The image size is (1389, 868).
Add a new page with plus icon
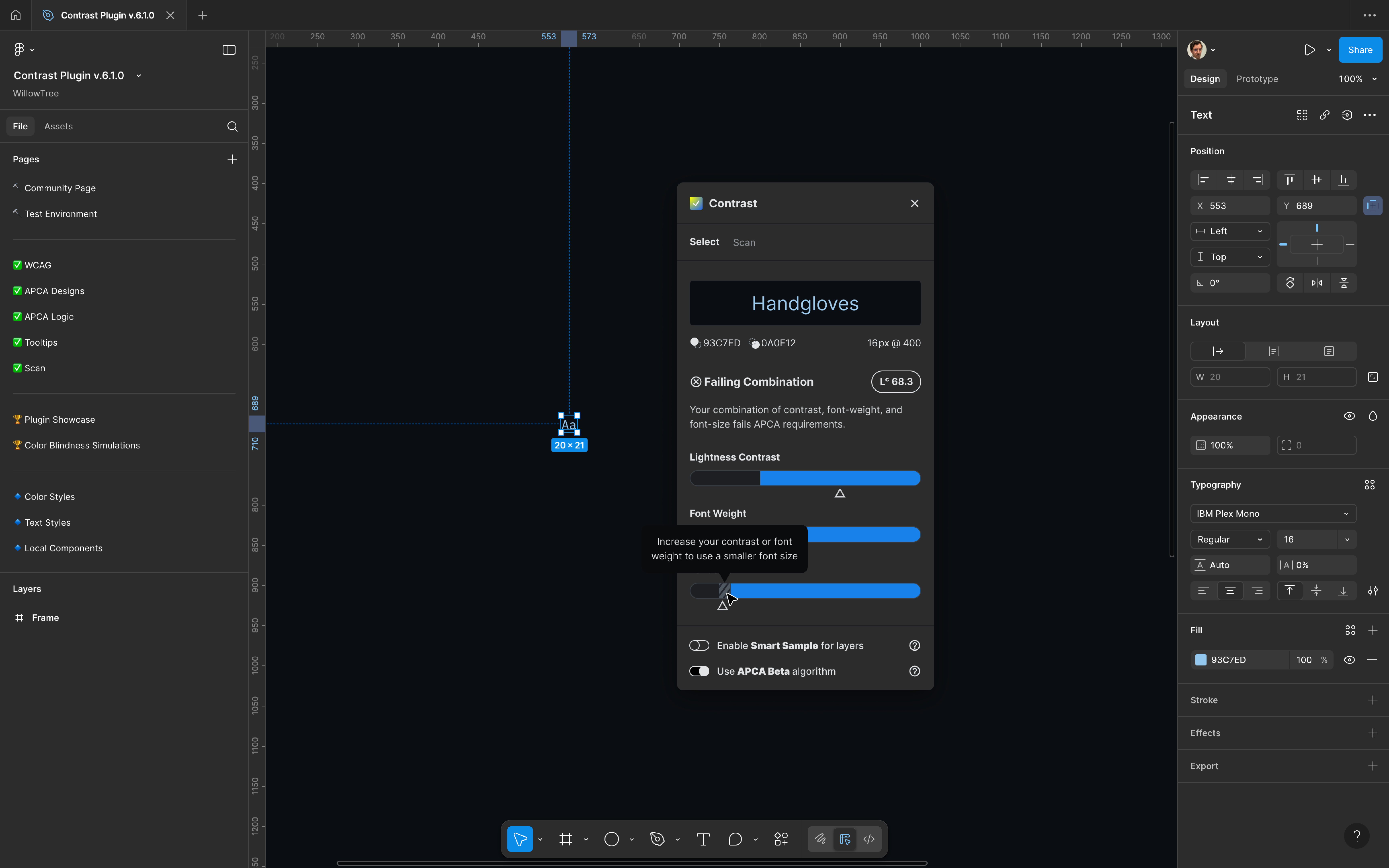click(x=232, y=159)
